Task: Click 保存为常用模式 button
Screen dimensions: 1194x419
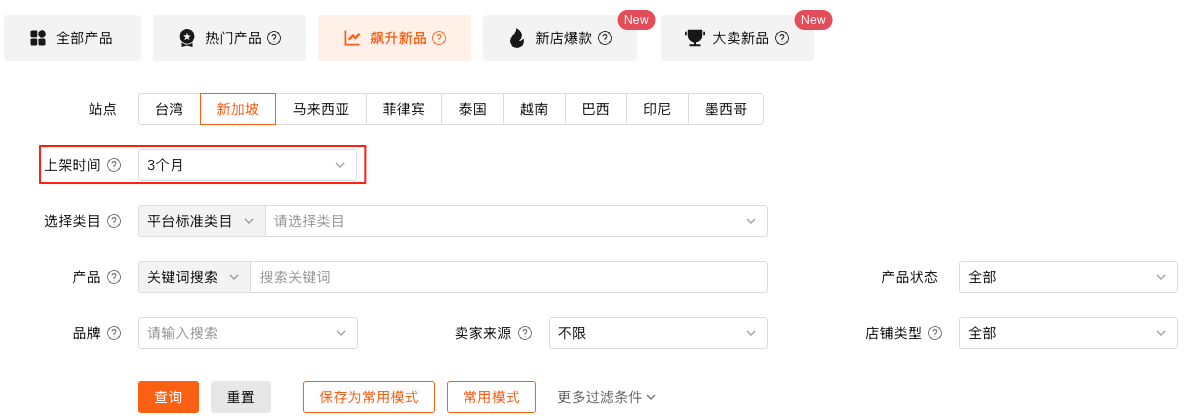Action: coord(369,397)
